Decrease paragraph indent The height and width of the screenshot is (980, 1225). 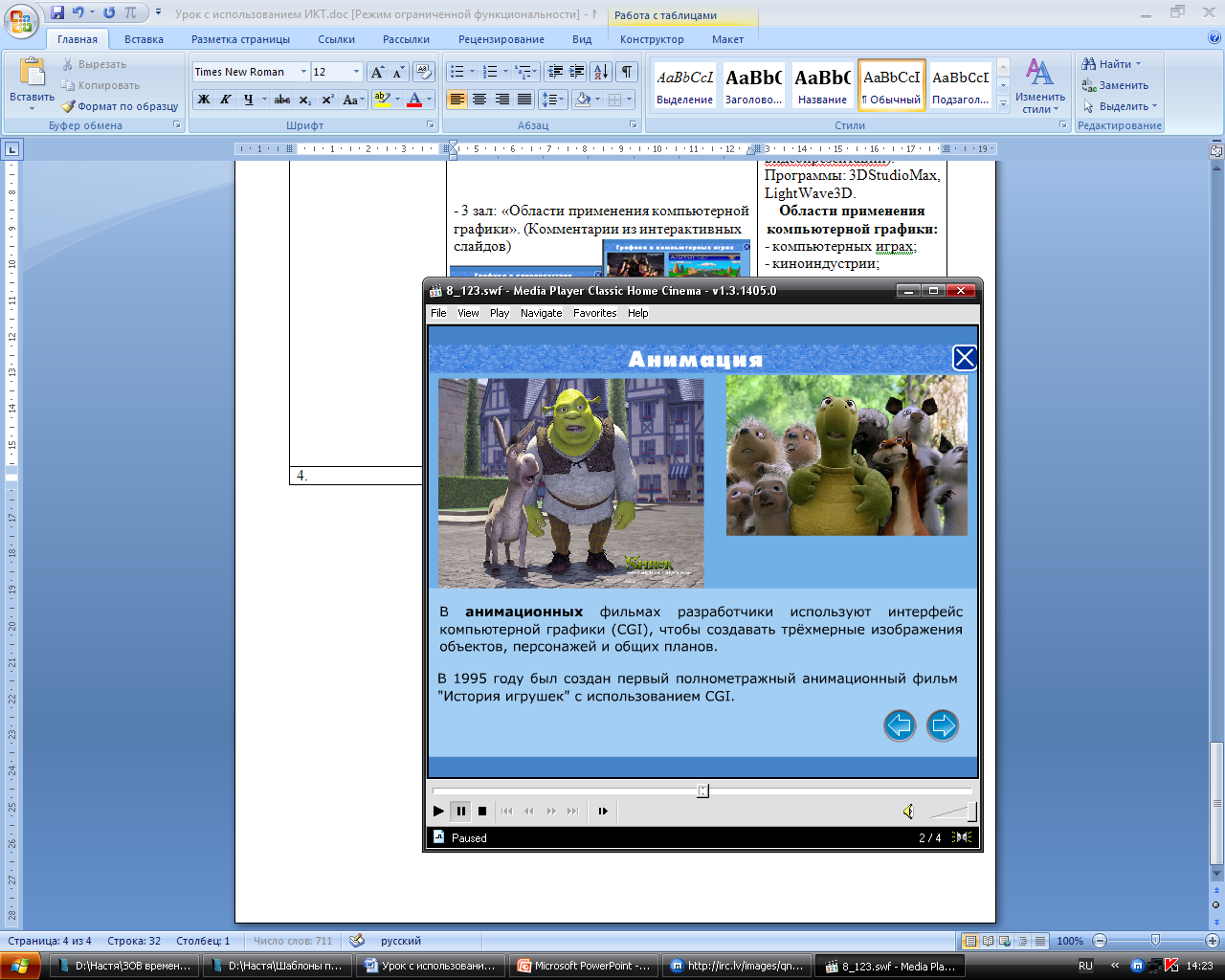[555, 72]
